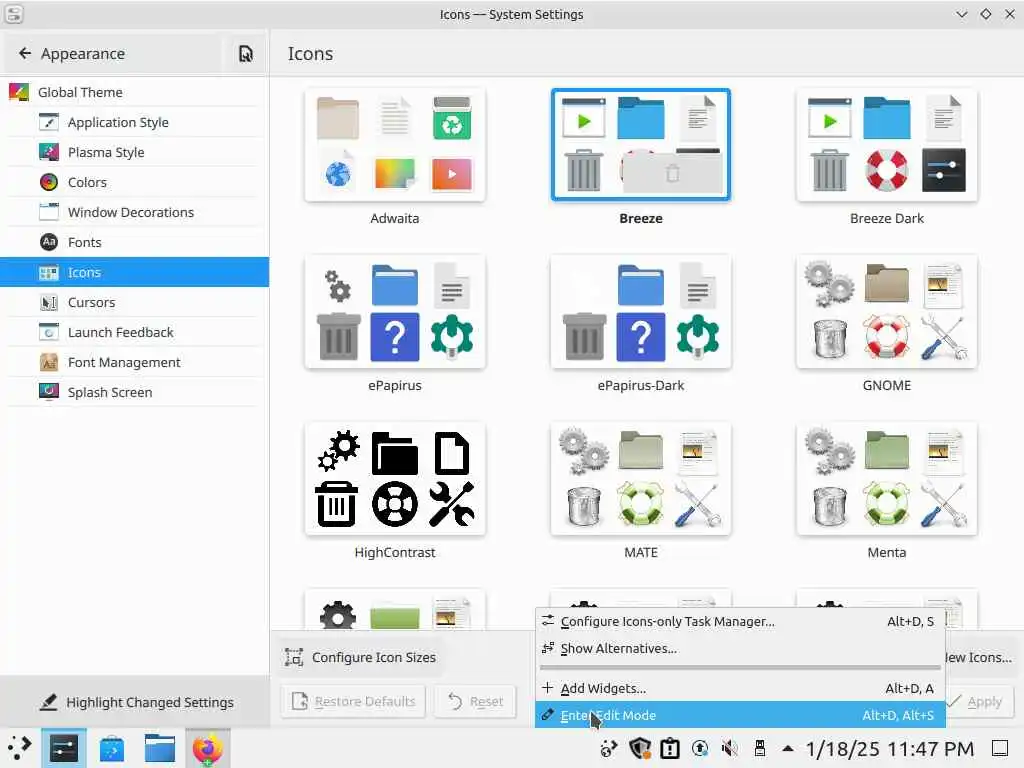Click the search icon next to Appearance header
The height and width of the screenshot is (768, 1024).
(x=246, y=54)
